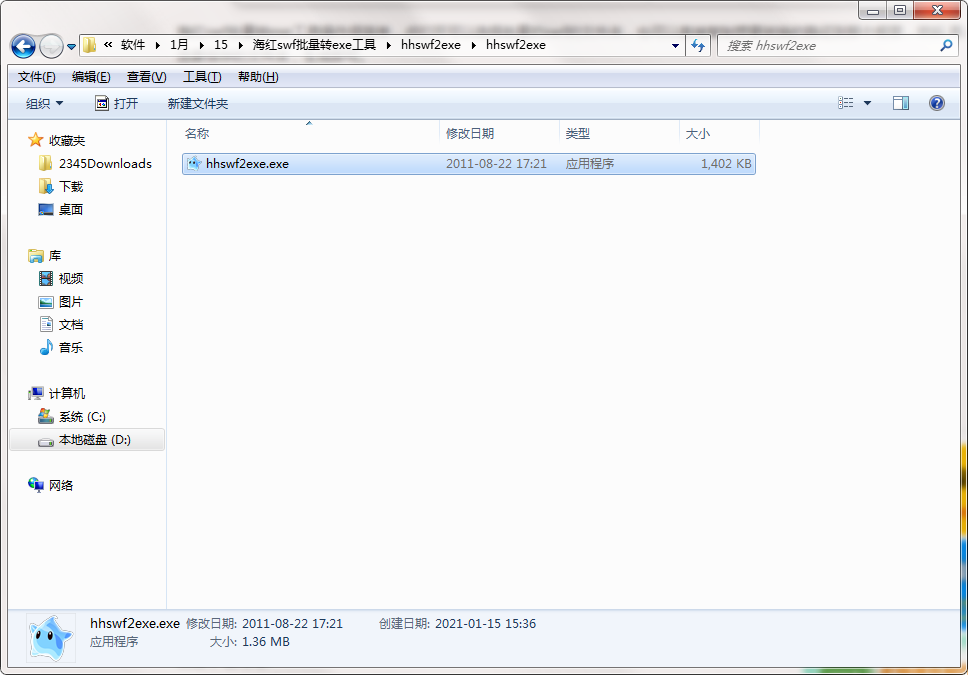
Task: Open help via blue question mark icon
Action: (937, 103)
